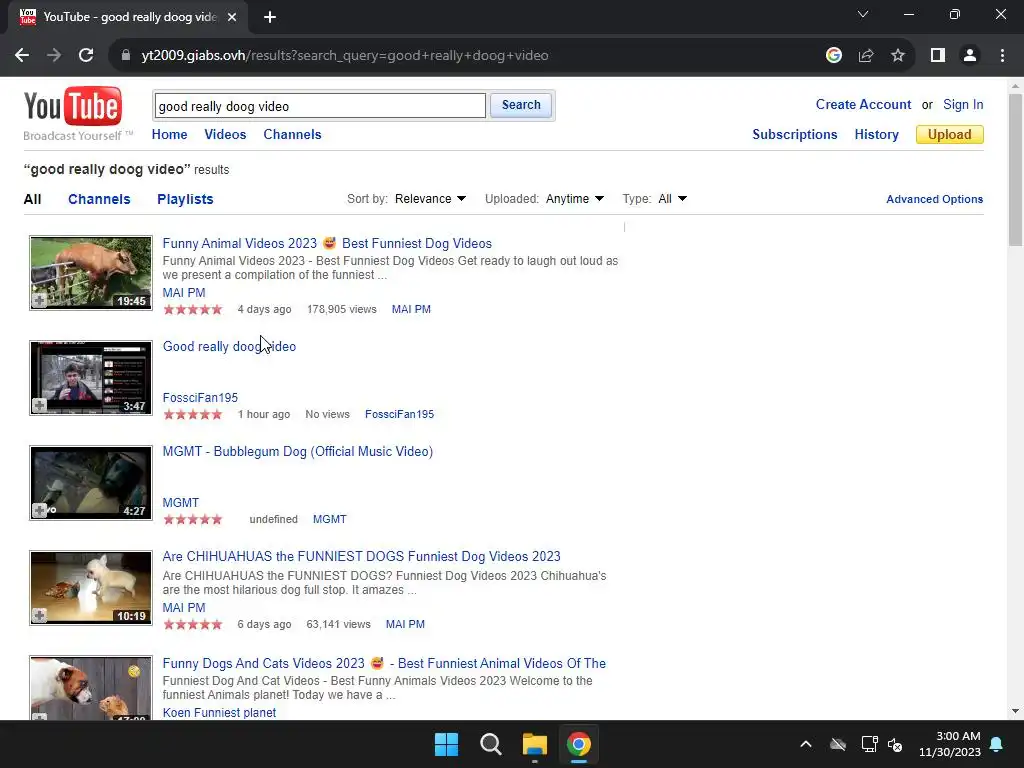Open notification bell in taskbar
The height and width of the screenshot is (768, 1024).
(997, 744)
